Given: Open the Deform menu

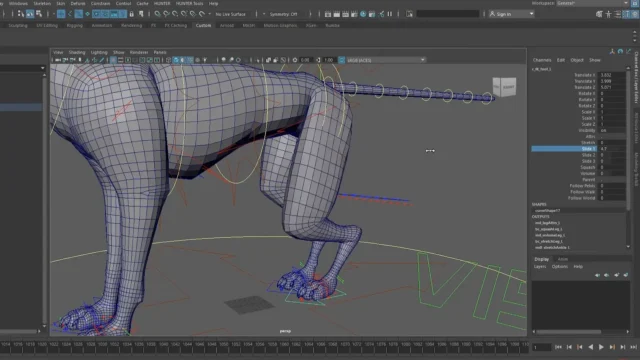Looking at the screenshot, I should [x=78, y=3].
